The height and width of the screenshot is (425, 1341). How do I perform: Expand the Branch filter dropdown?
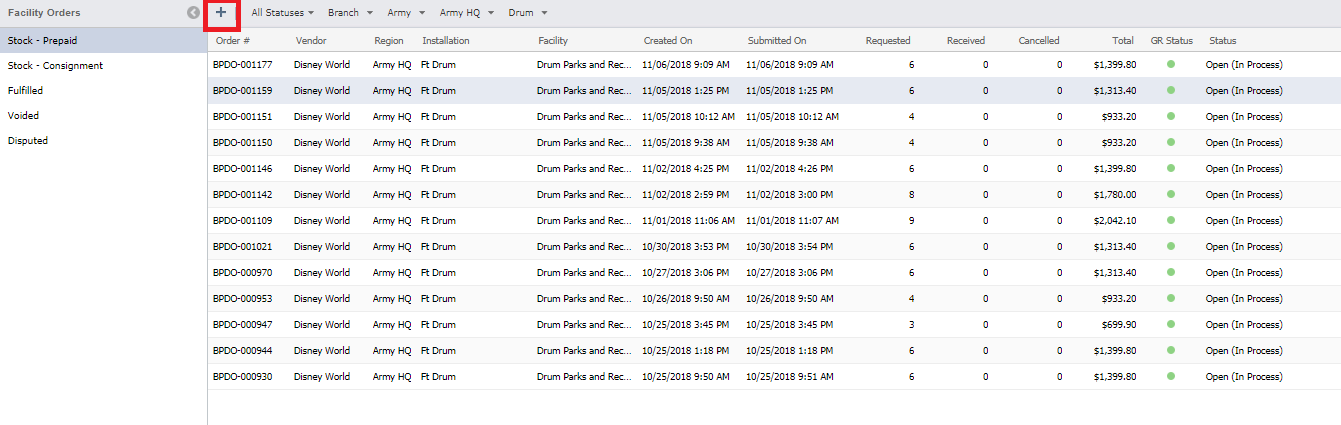[x=350, y=13]
